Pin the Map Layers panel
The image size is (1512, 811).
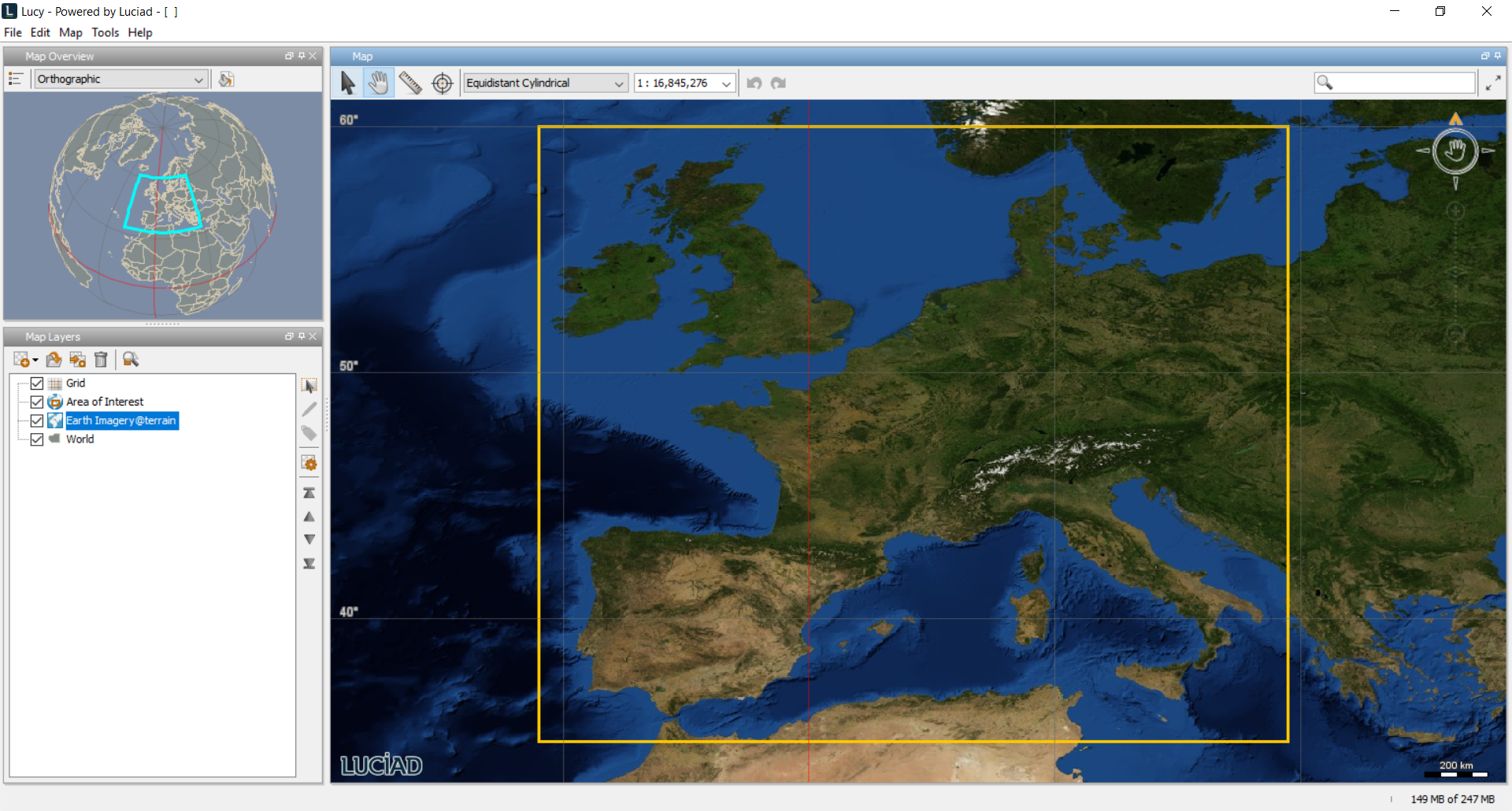301,336
